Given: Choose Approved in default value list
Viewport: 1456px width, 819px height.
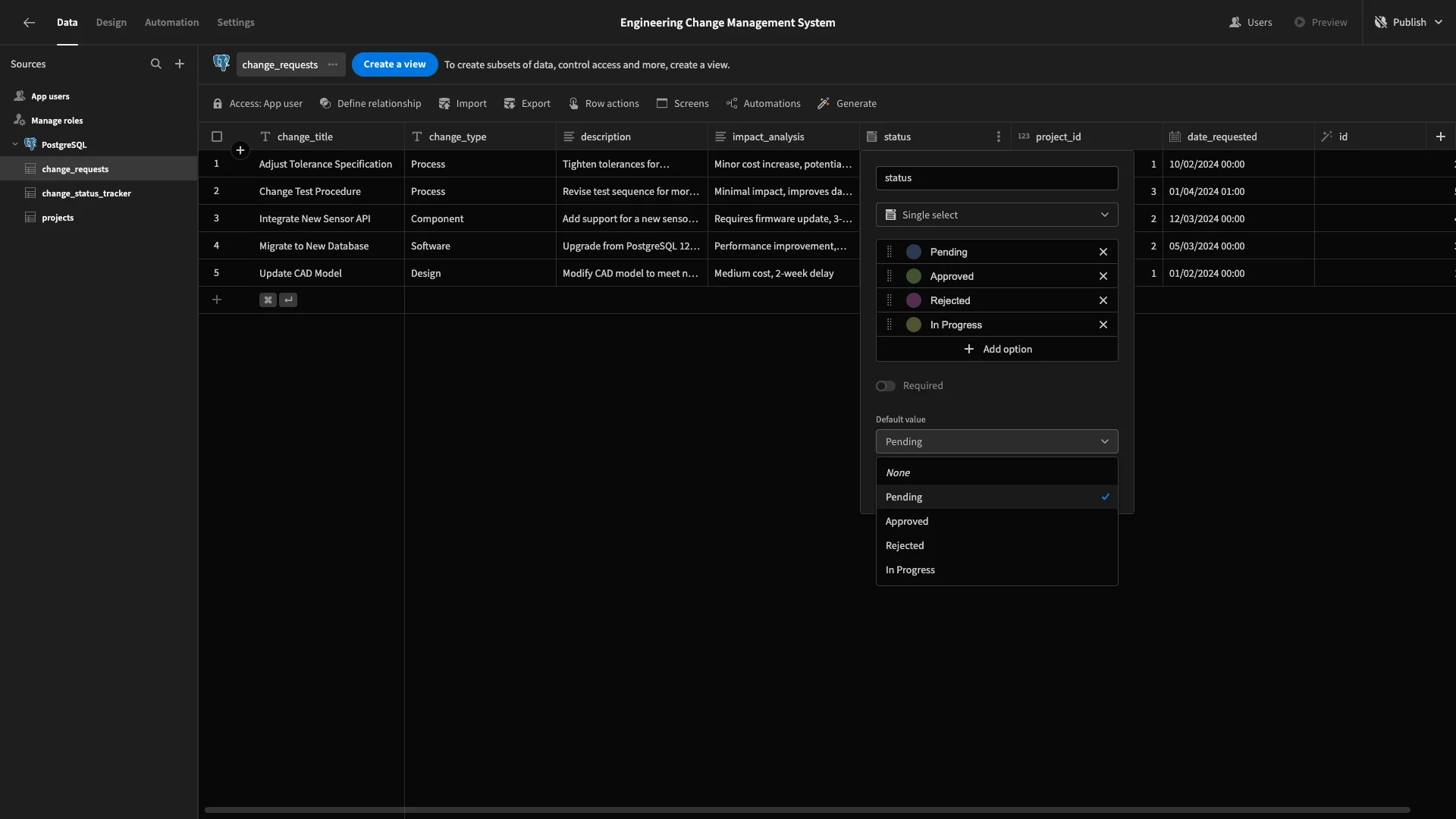Looking at the screenshot, I should click(996, 521).
